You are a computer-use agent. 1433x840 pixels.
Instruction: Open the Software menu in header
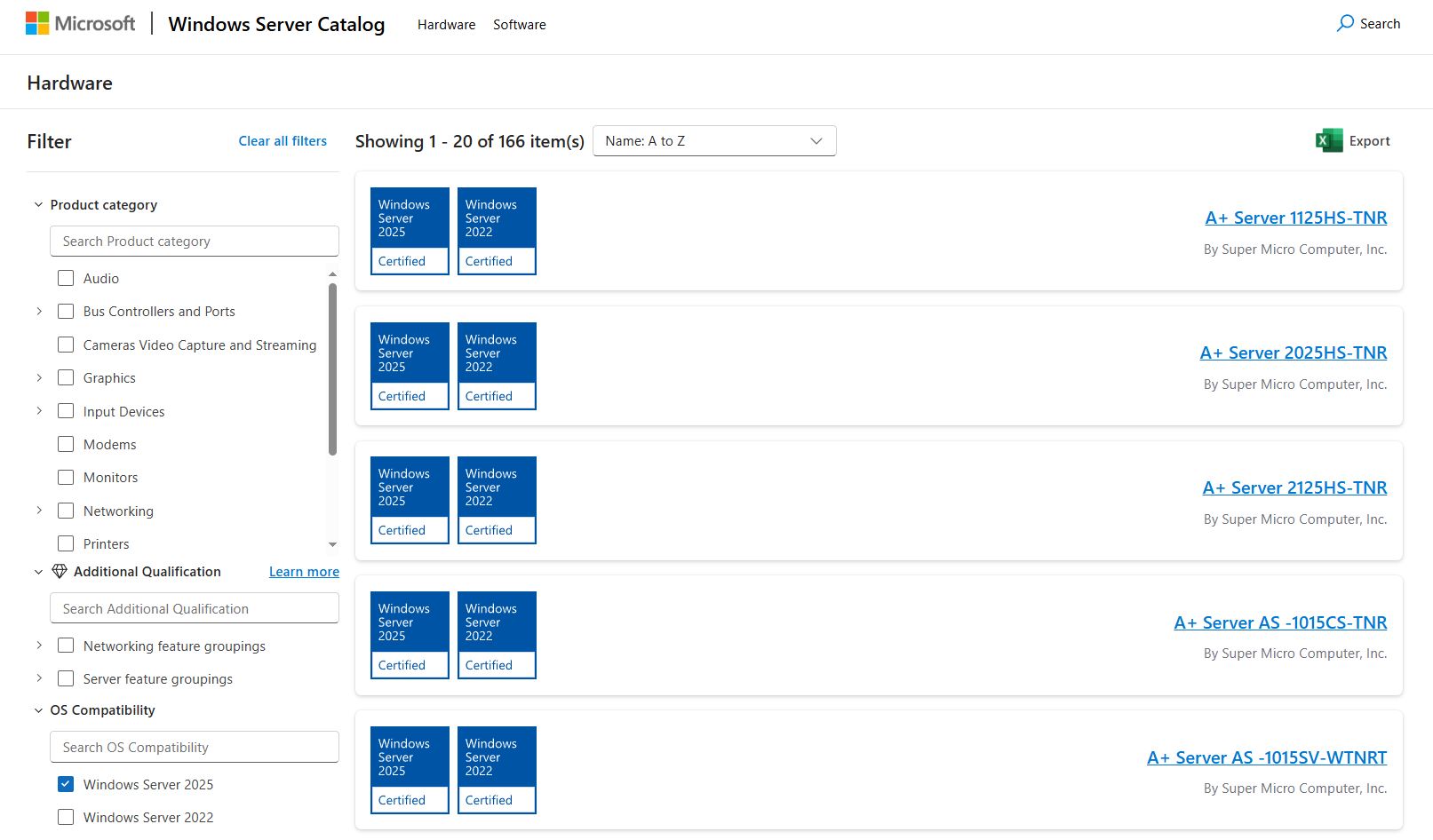[520, 25]
